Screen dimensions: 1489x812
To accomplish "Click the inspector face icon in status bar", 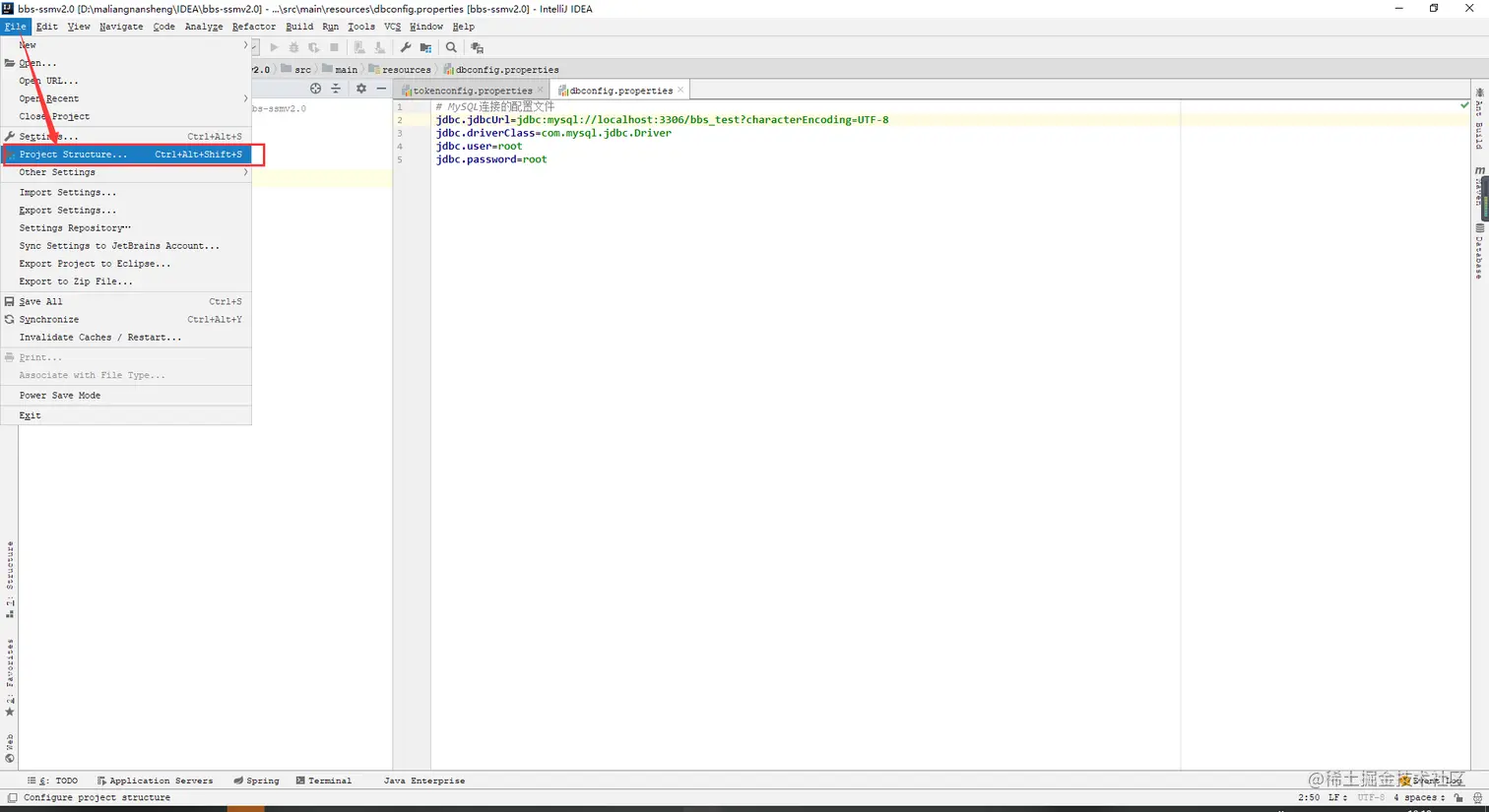I will tap(1478, 798).
